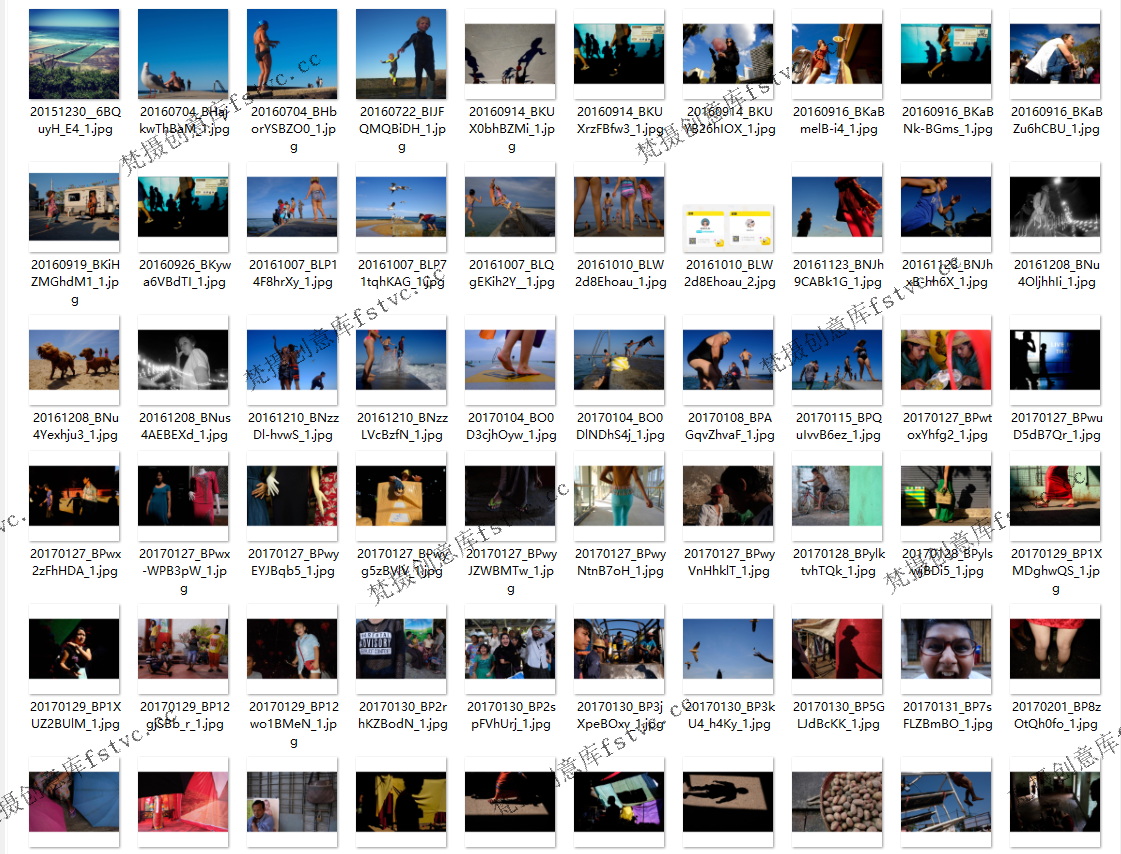
Task: Select thumbnail for 20170127_BPwyVnHhkIT_1.jpg
Action: [x=728, y=496]
